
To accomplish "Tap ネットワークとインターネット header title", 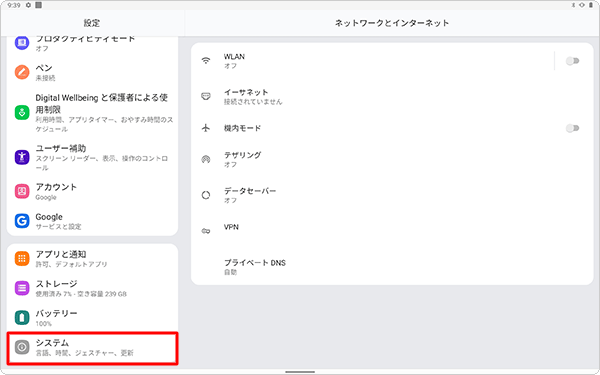I will 392,23.
